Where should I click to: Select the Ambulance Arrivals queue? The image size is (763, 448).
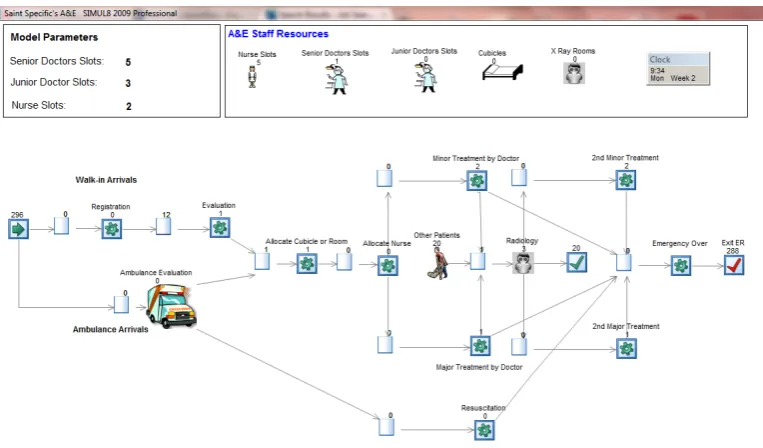tap(122, 305)
